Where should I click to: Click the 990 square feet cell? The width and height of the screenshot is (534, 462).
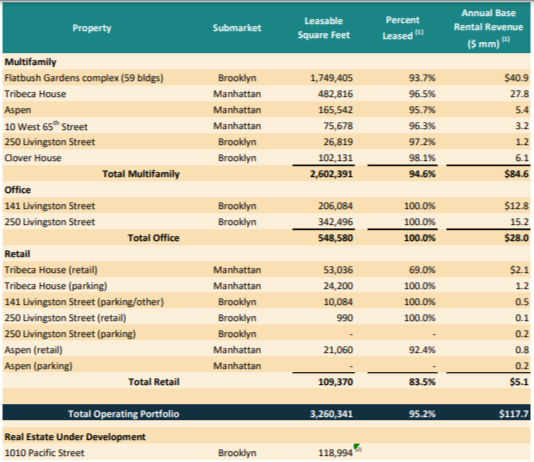(345, 318)
